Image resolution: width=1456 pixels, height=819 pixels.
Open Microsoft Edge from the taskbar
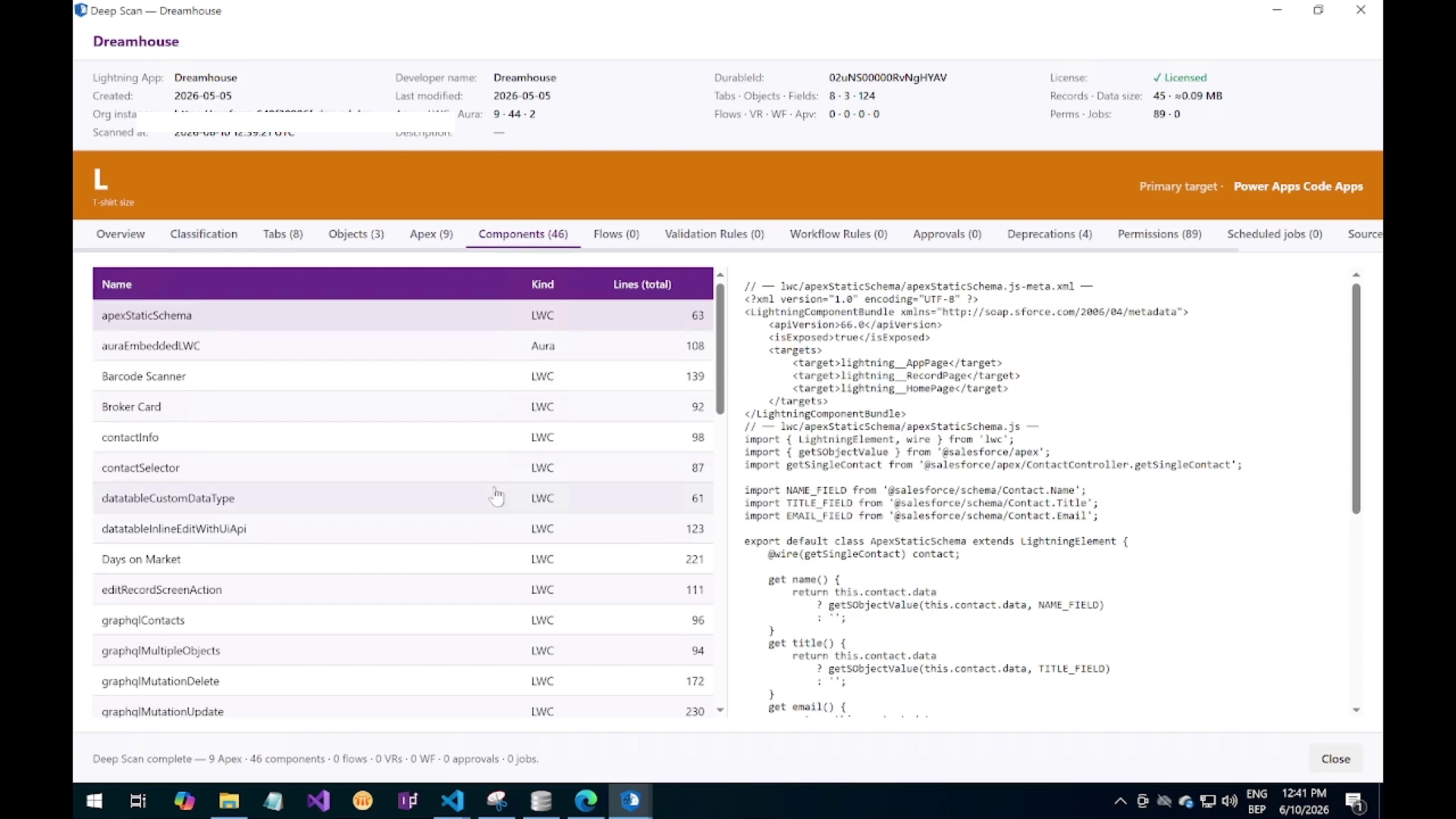pos(585,801)
